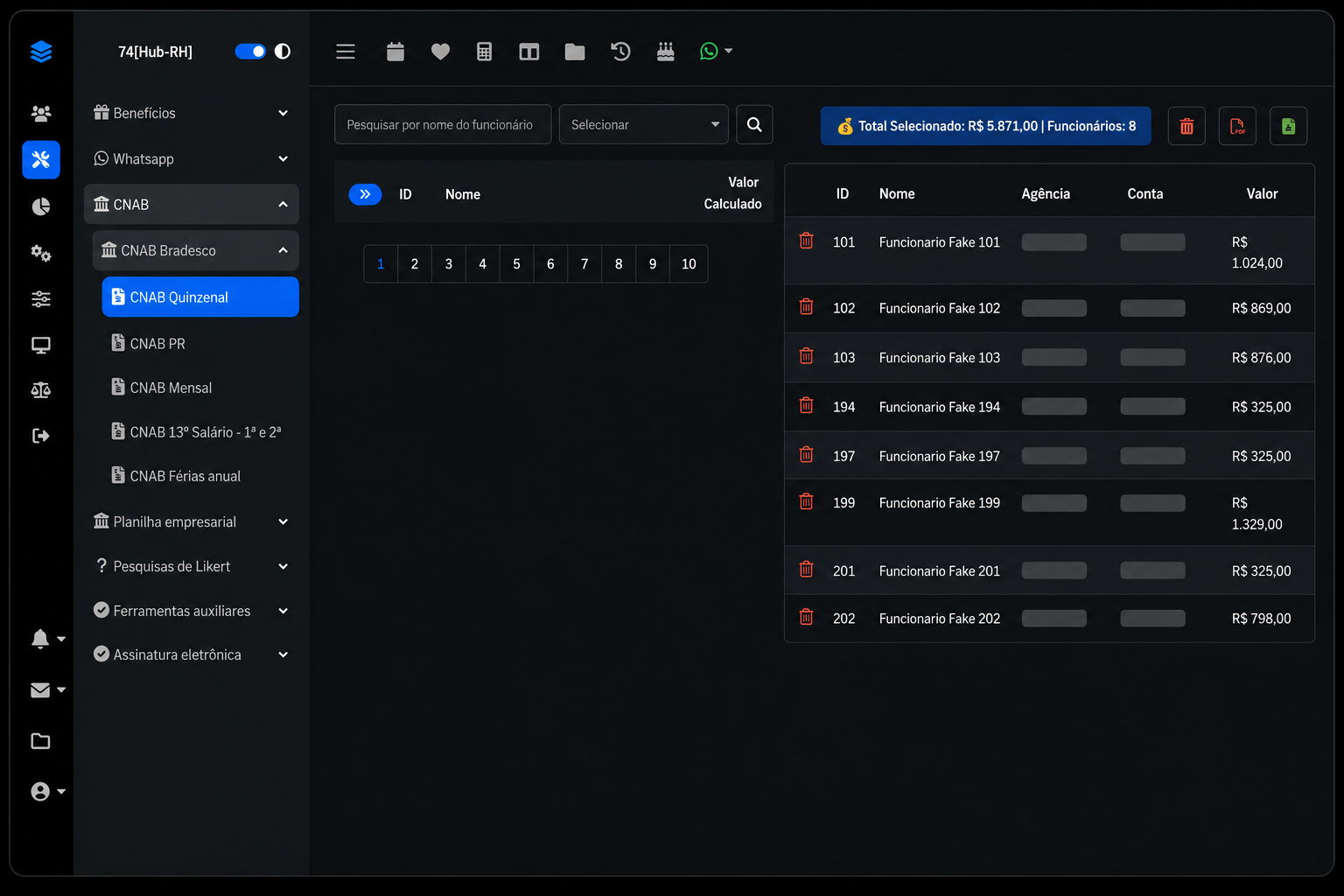Expand the Benefícios menu
This screenshot has width=1344, height=896.
tap(192, 113)
